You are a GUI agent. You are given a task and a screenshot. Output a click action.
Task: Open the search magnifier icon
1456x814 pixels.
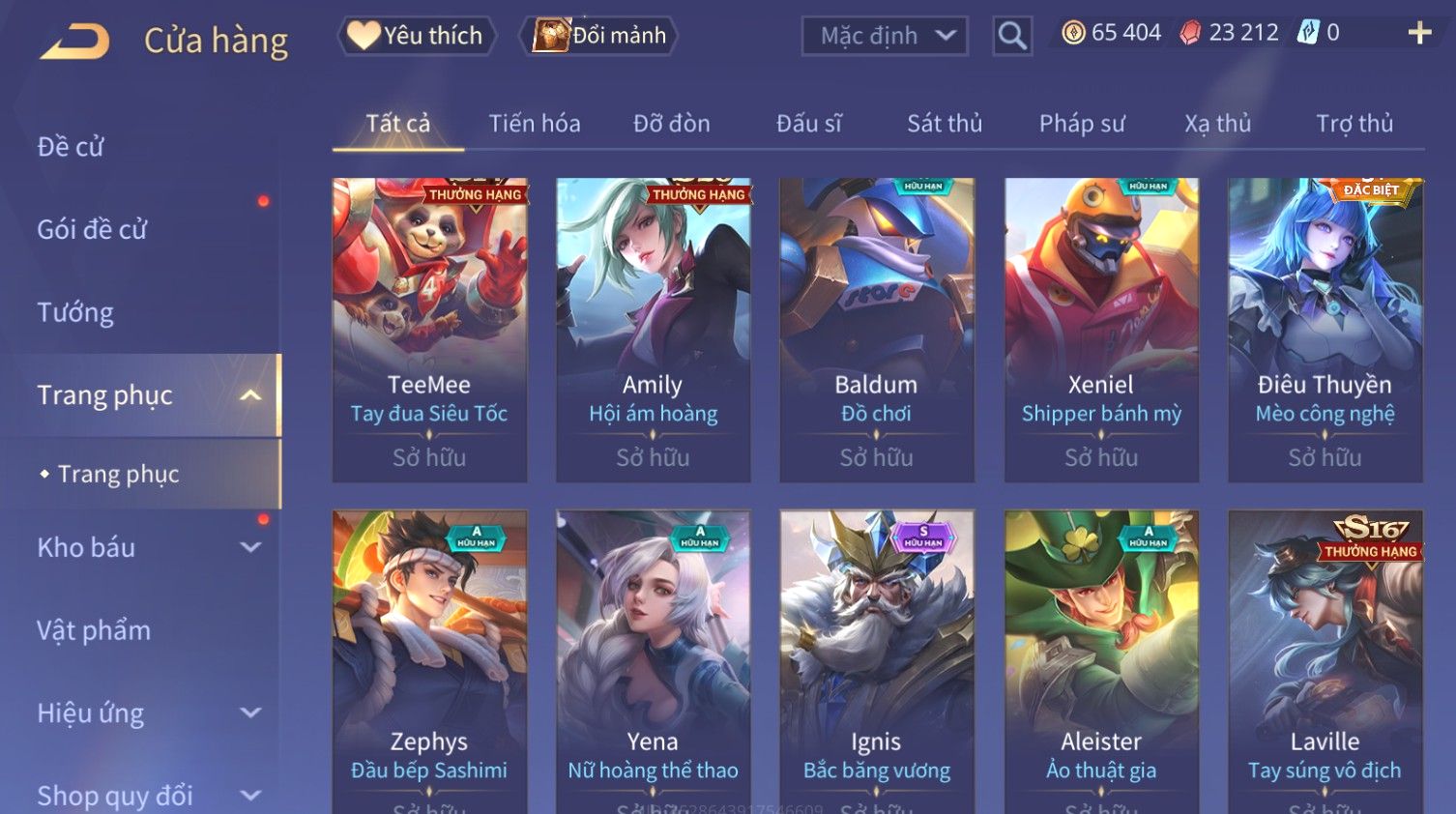[x=1012, y=36]
